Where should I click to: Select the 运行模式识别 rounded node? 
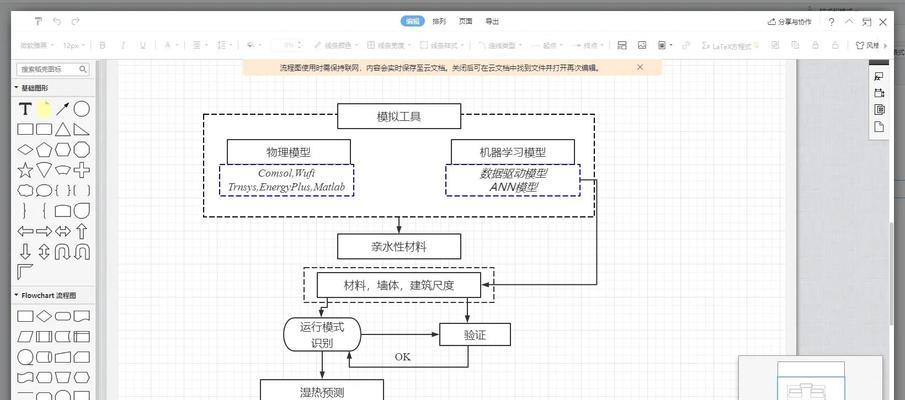322,334
